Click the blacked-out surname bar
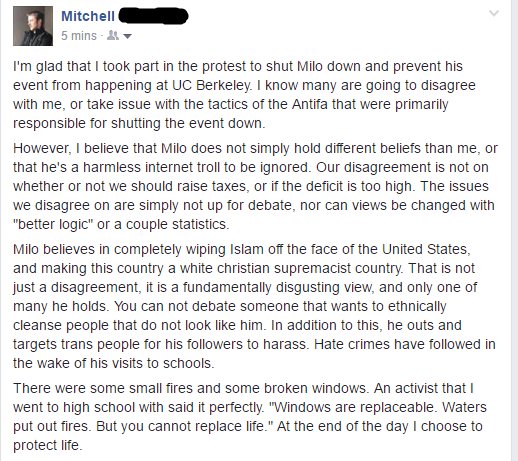 coord(153,16)
